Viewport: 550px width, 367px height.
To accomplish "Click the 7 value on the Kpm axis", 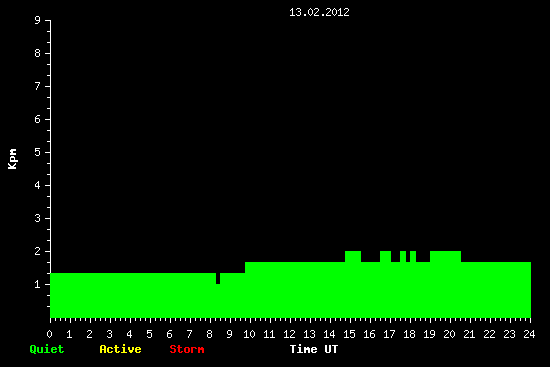I will 38,86.
